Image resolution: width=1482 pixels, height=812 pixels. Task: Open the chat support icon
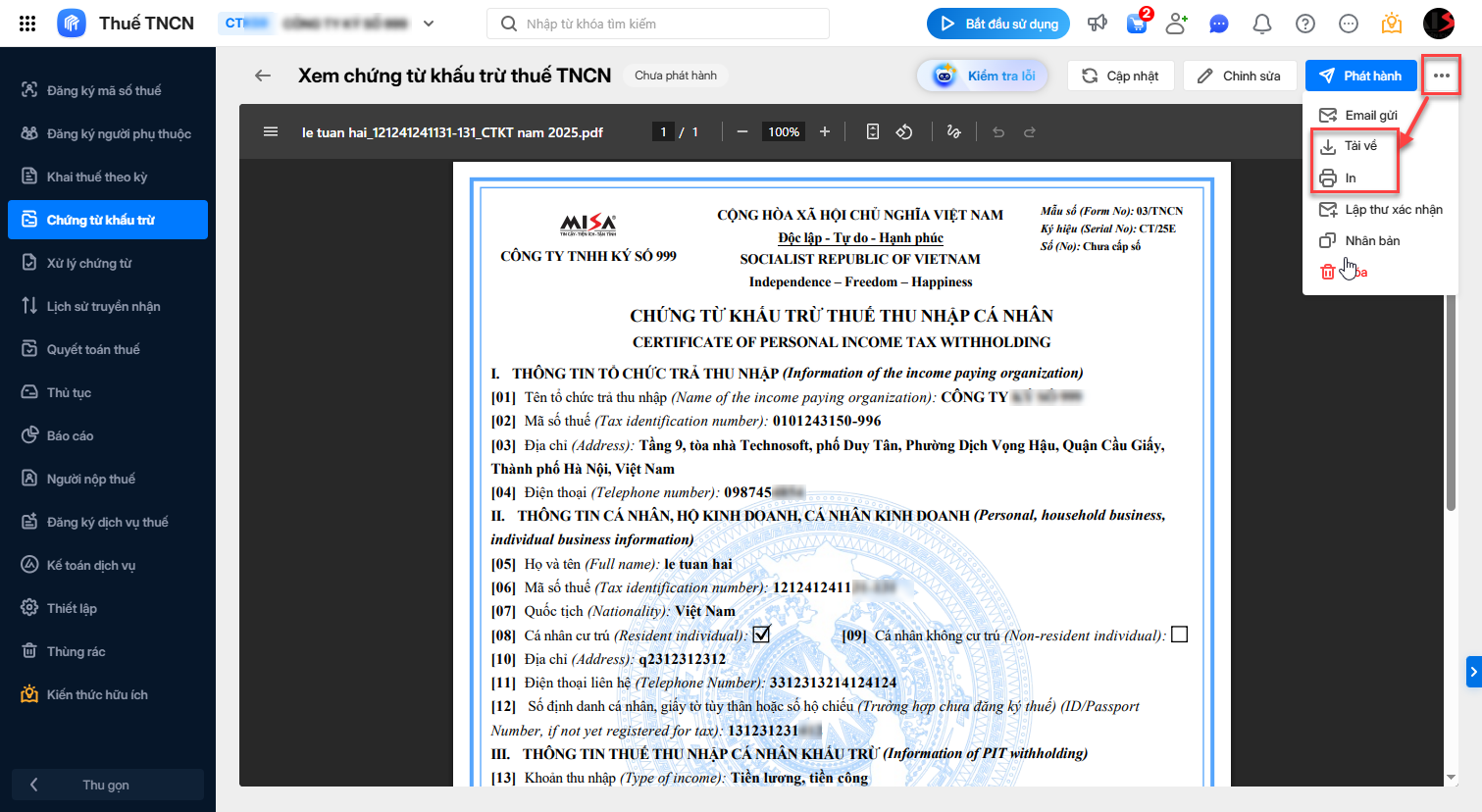(x=1219, y=24)
